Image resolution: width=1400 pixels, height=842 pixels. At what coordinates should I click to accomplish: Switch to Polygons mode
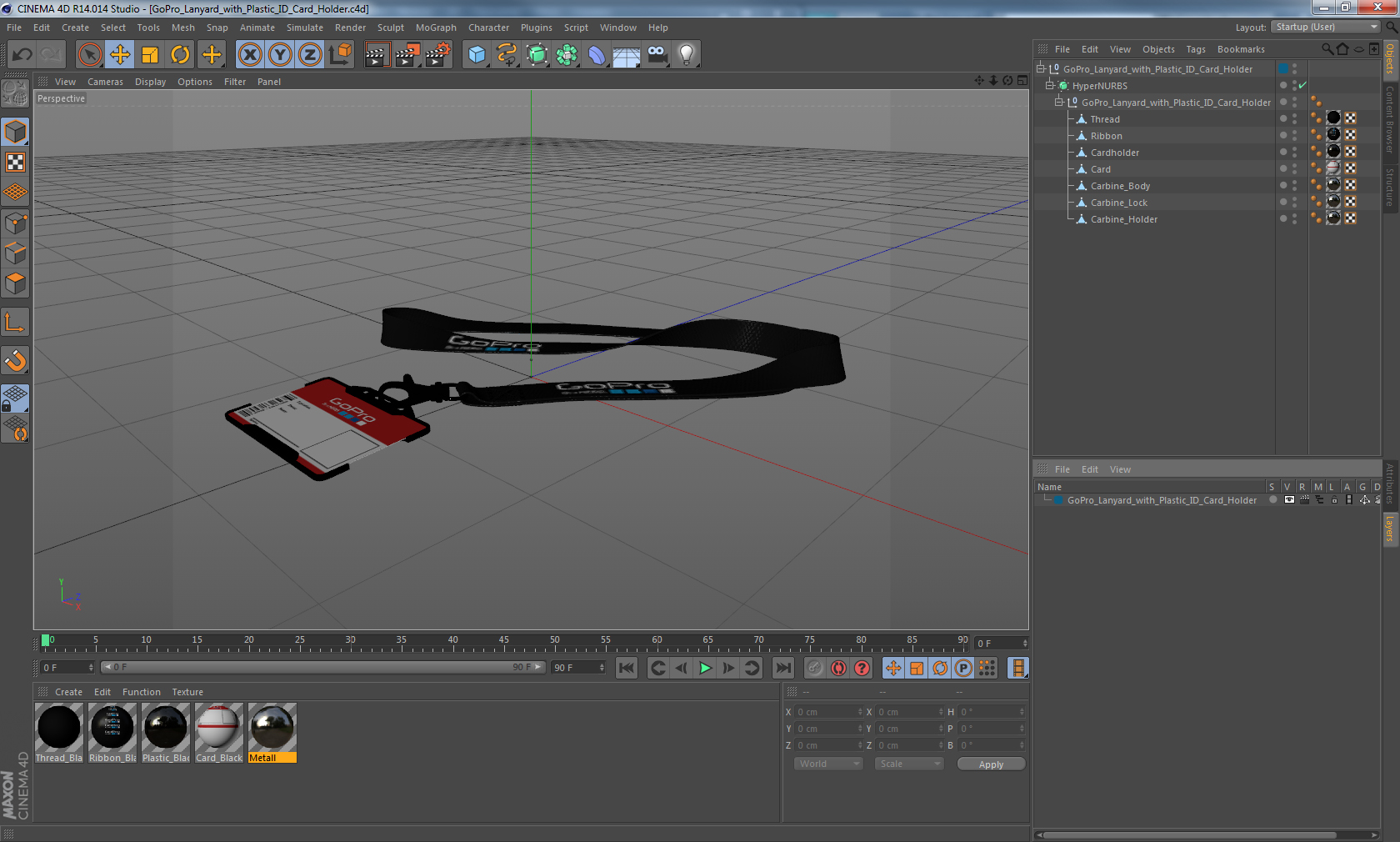pos(16,283)
